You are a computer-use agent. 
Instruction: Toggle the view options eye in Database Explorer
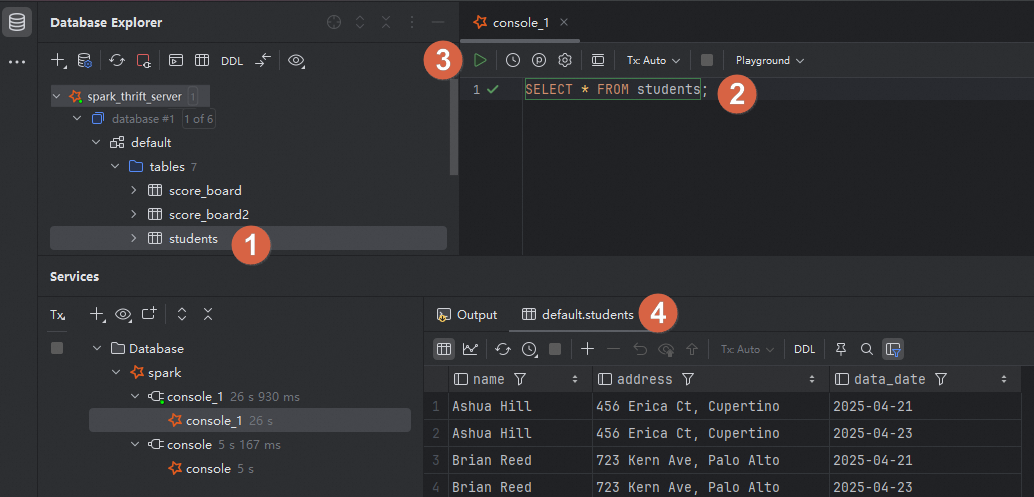[x=296, y=61]
